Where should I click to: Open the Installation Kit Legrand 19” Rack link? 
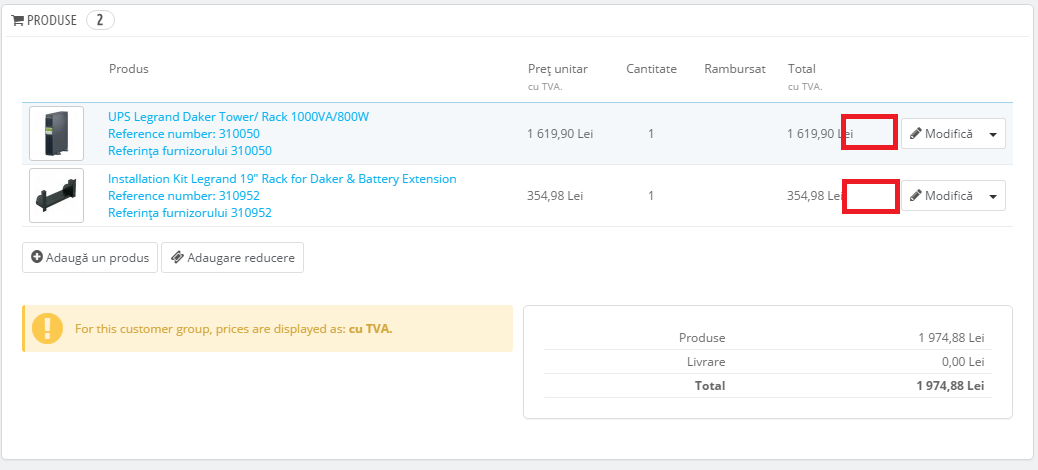click(282, 179)
